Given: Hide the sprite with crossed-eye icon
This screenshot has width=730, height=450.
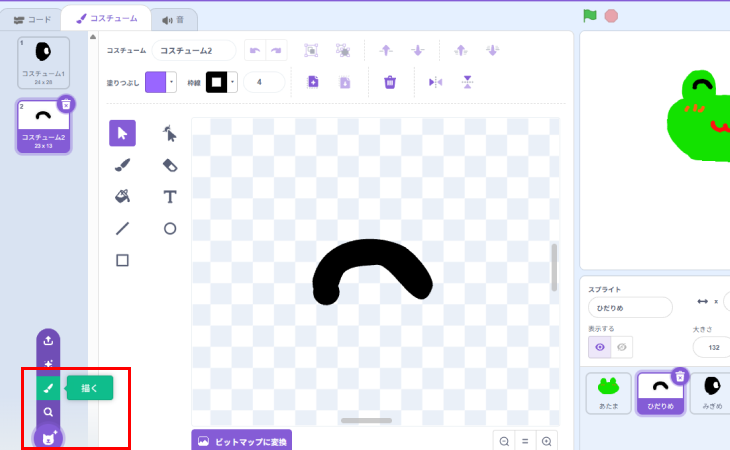Looking at the screenshot, I should pos(622,346).
